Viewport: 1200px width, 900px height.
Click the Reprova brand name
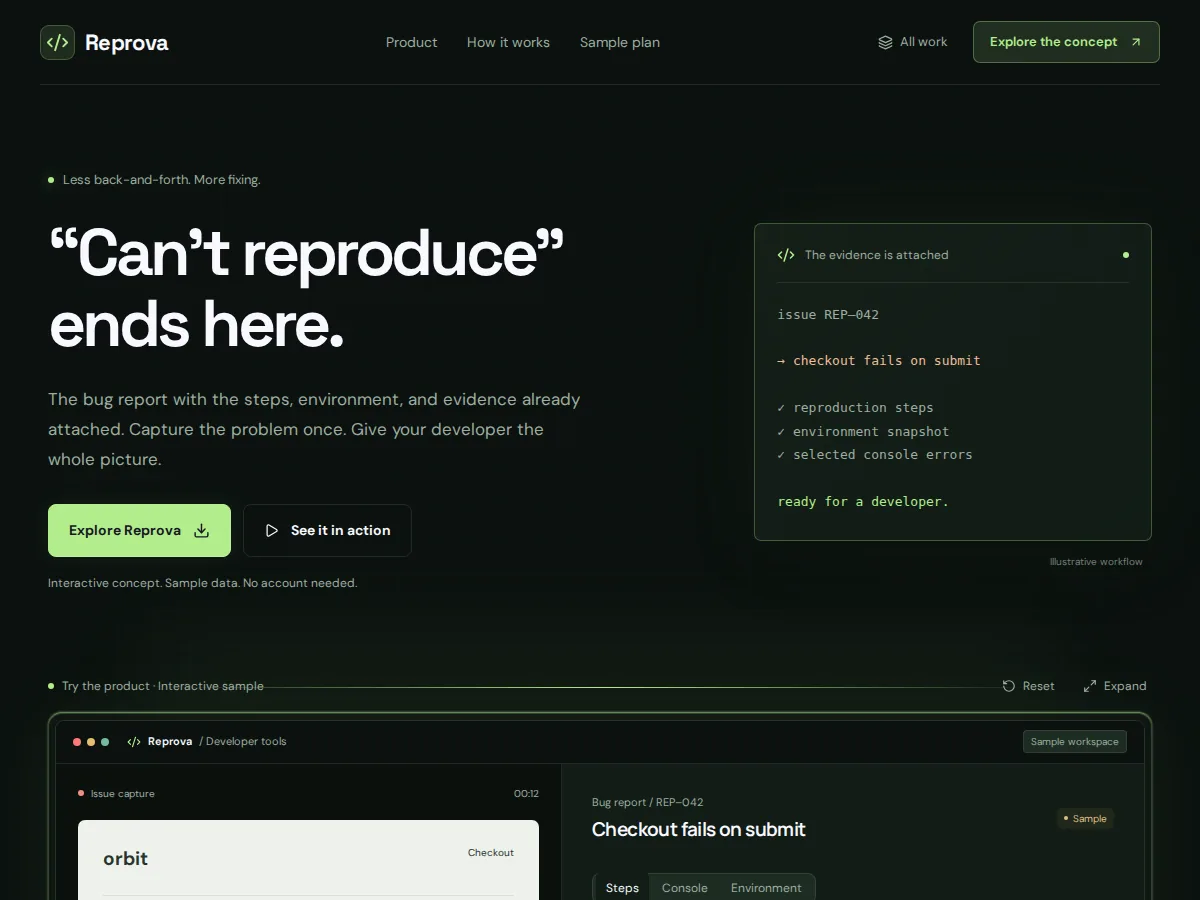[126, 43]
